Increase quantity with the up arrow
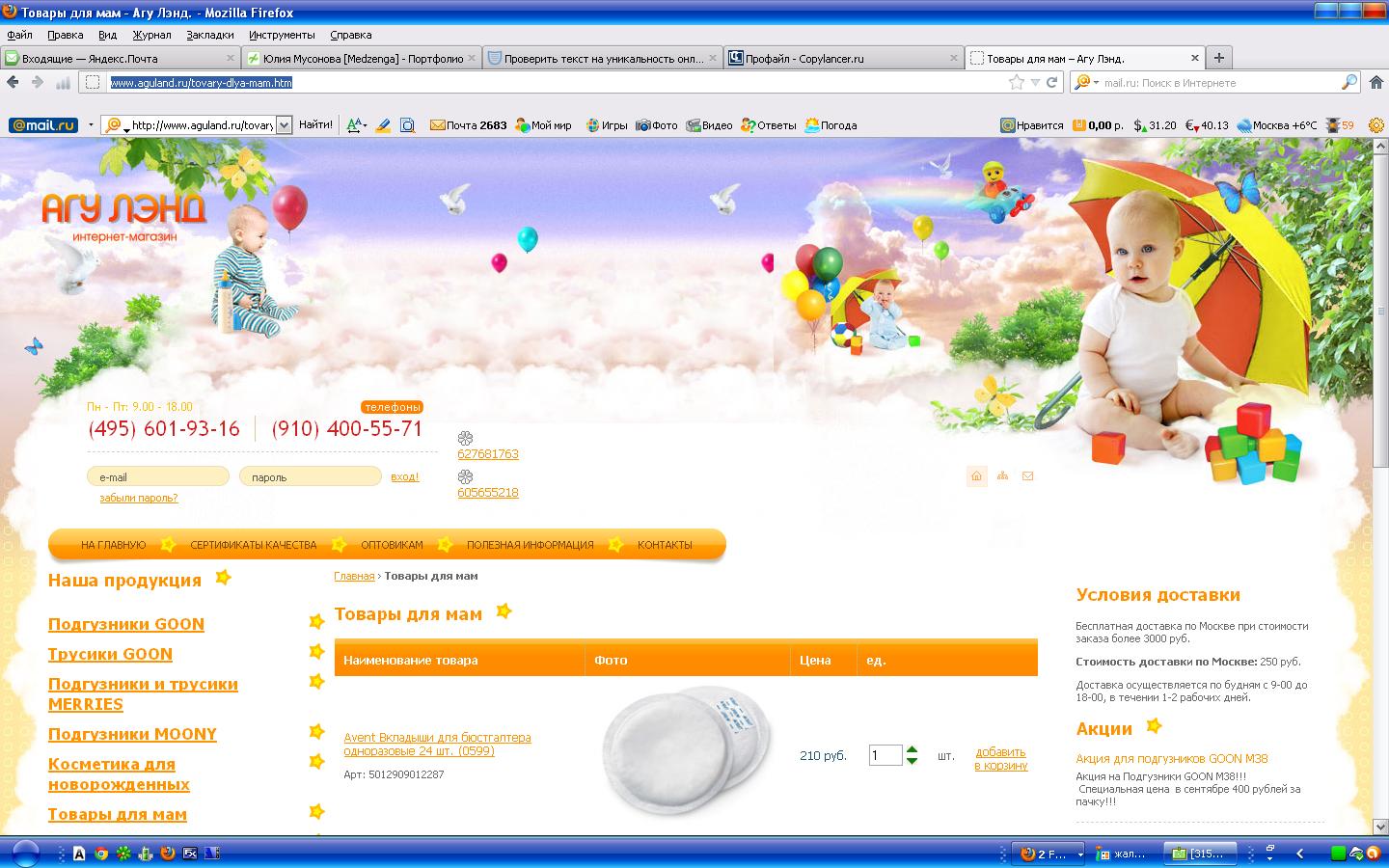This screenshot has width=1389, height=868. coord(912,749)
